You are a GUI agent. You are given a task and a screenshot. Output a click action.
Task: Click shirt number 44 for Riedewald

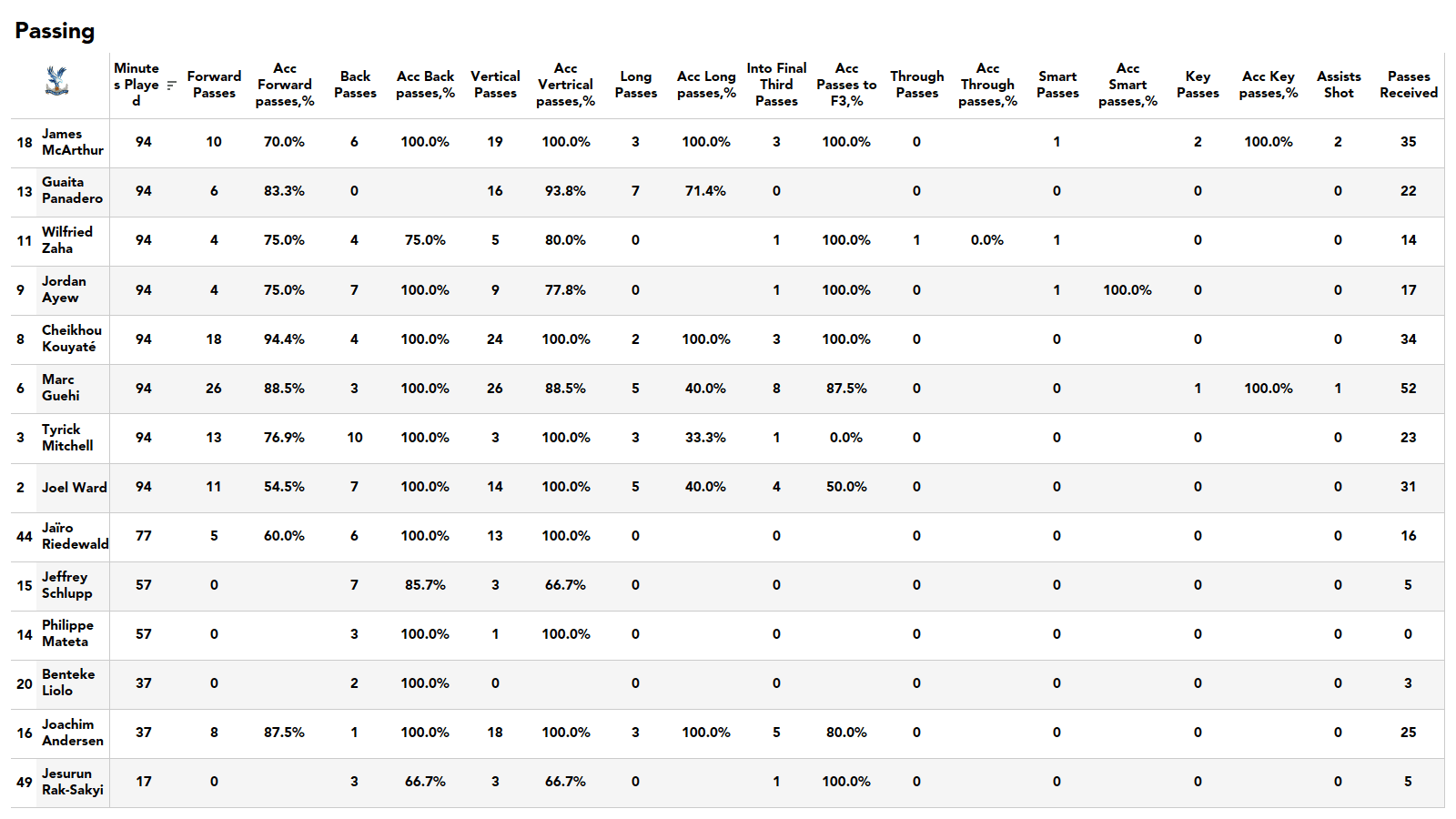pyautogui.click(x=25, y=536)
